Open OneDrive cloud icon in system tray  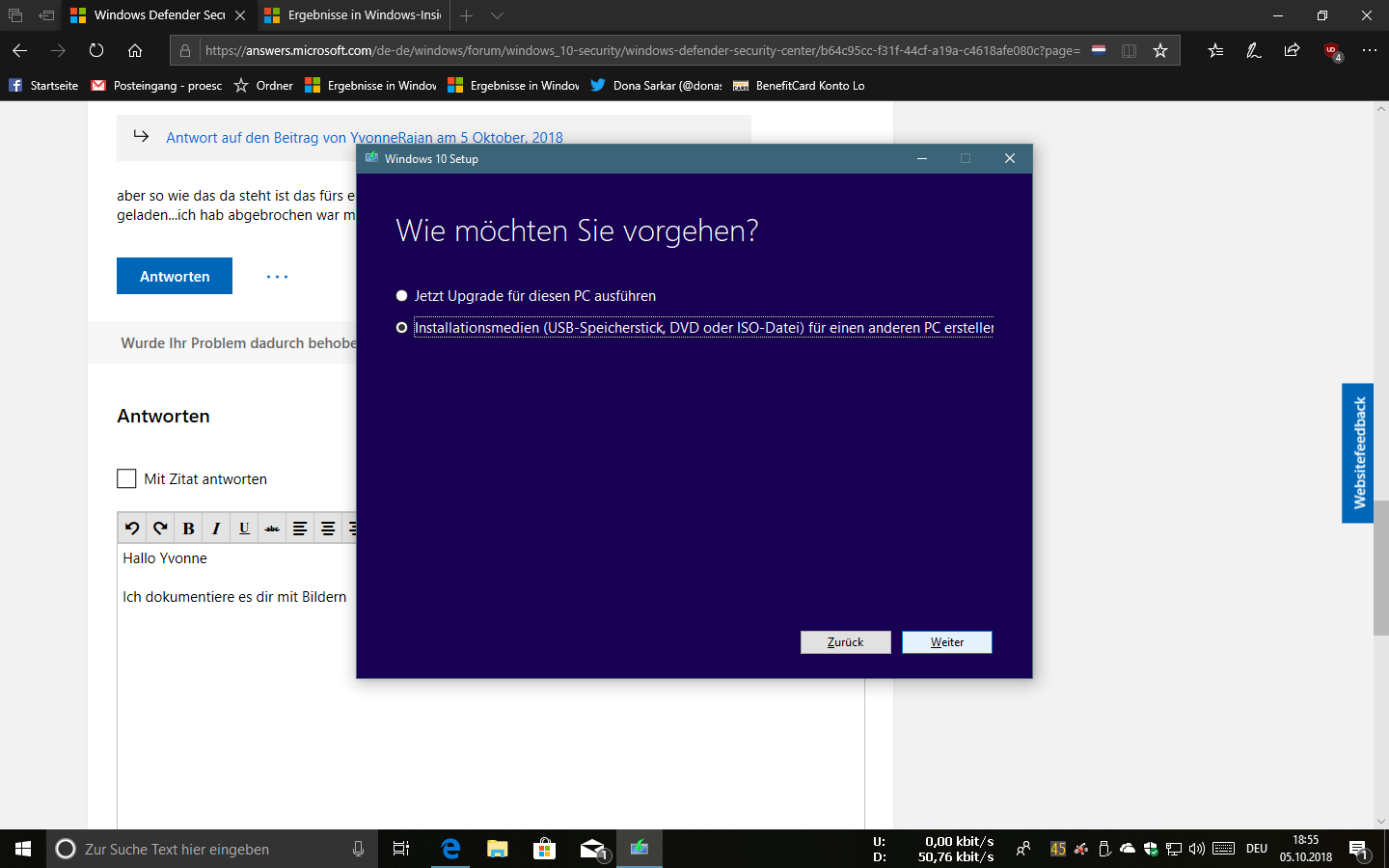(x=1127, y=849)
